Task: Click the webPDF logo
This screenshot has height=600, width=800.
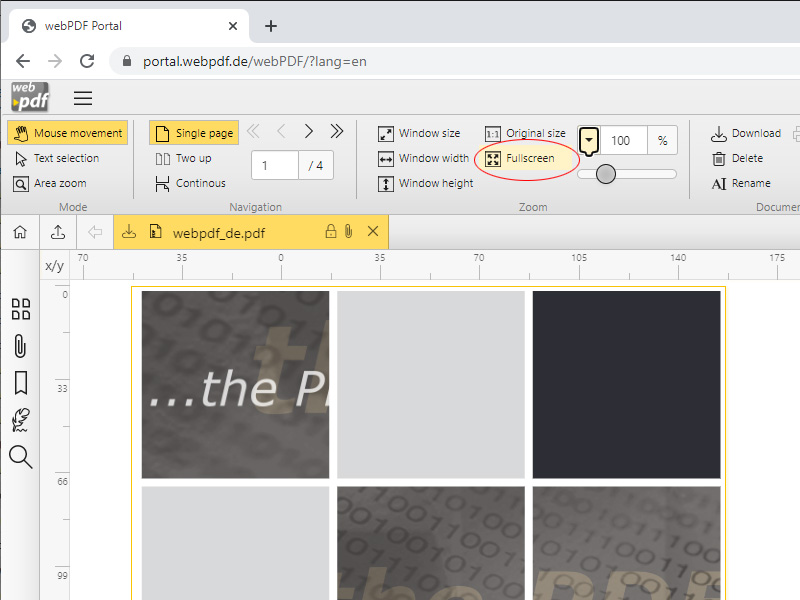Action: (x=31, y=97)
